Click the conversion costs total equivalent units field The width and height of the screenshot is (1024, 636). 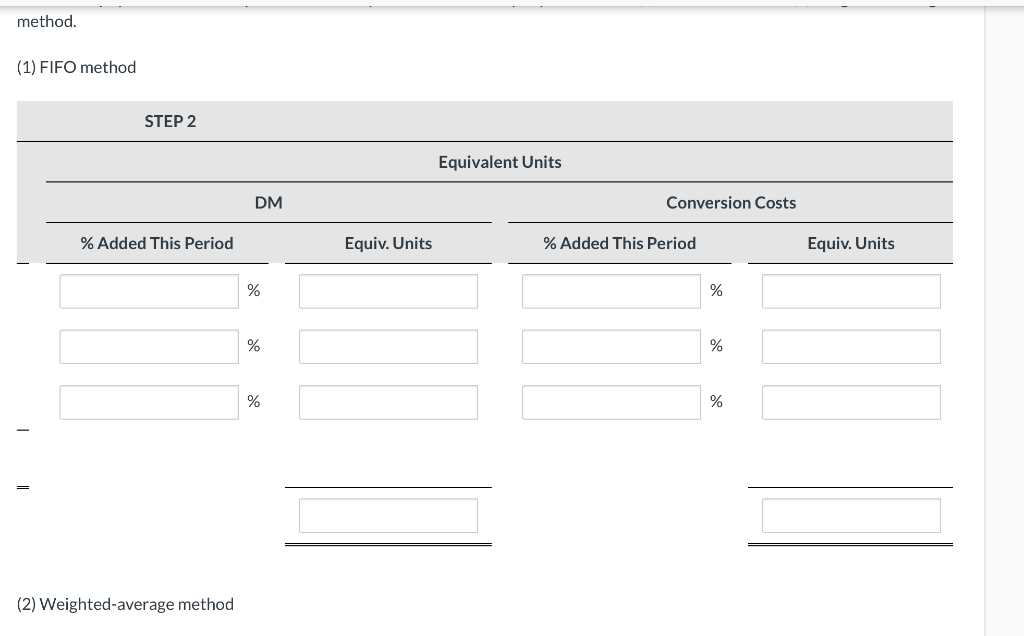(851, 516)
